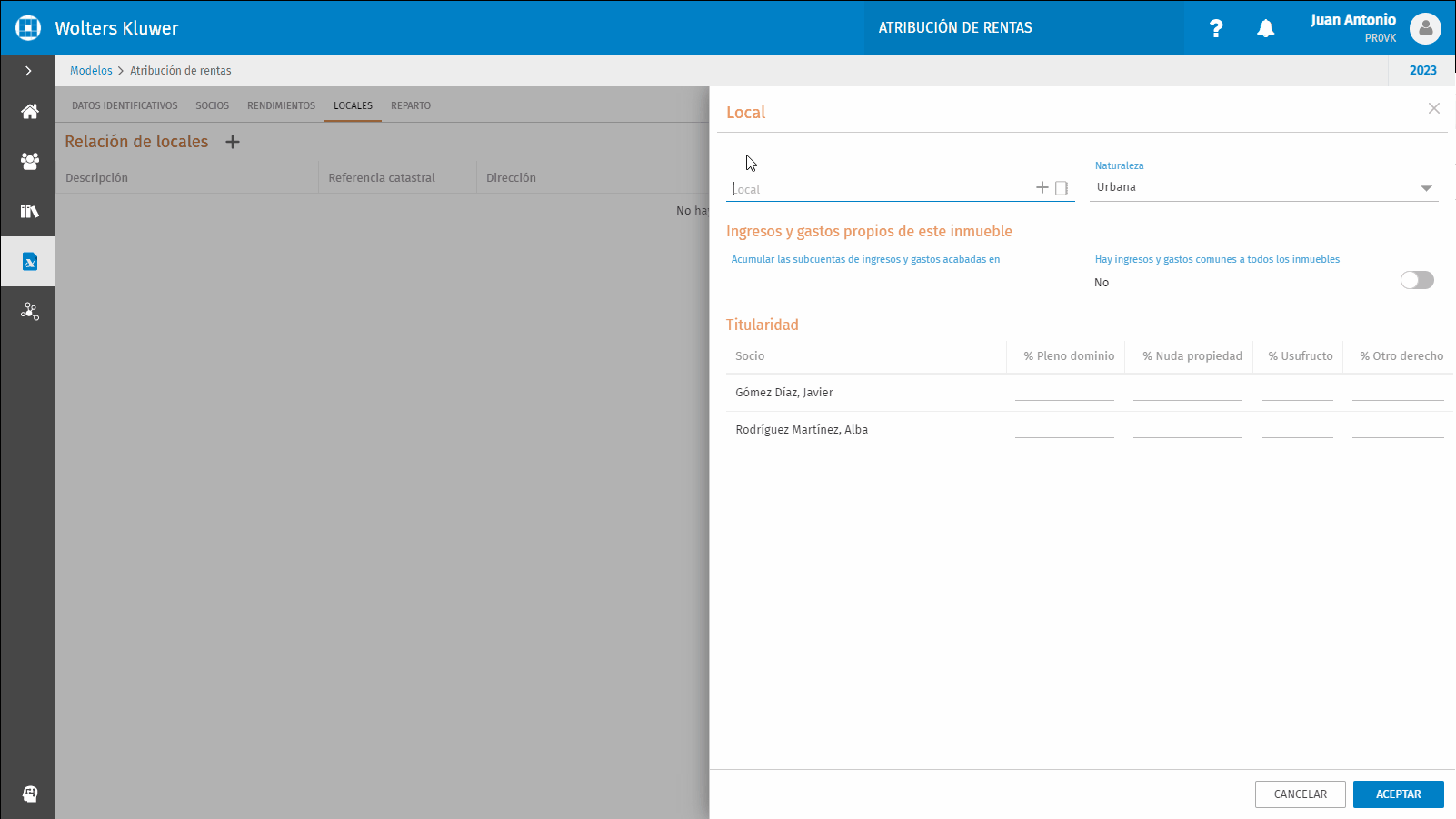
Task: Open the notifications bell icon
Action: [1265, 28]
